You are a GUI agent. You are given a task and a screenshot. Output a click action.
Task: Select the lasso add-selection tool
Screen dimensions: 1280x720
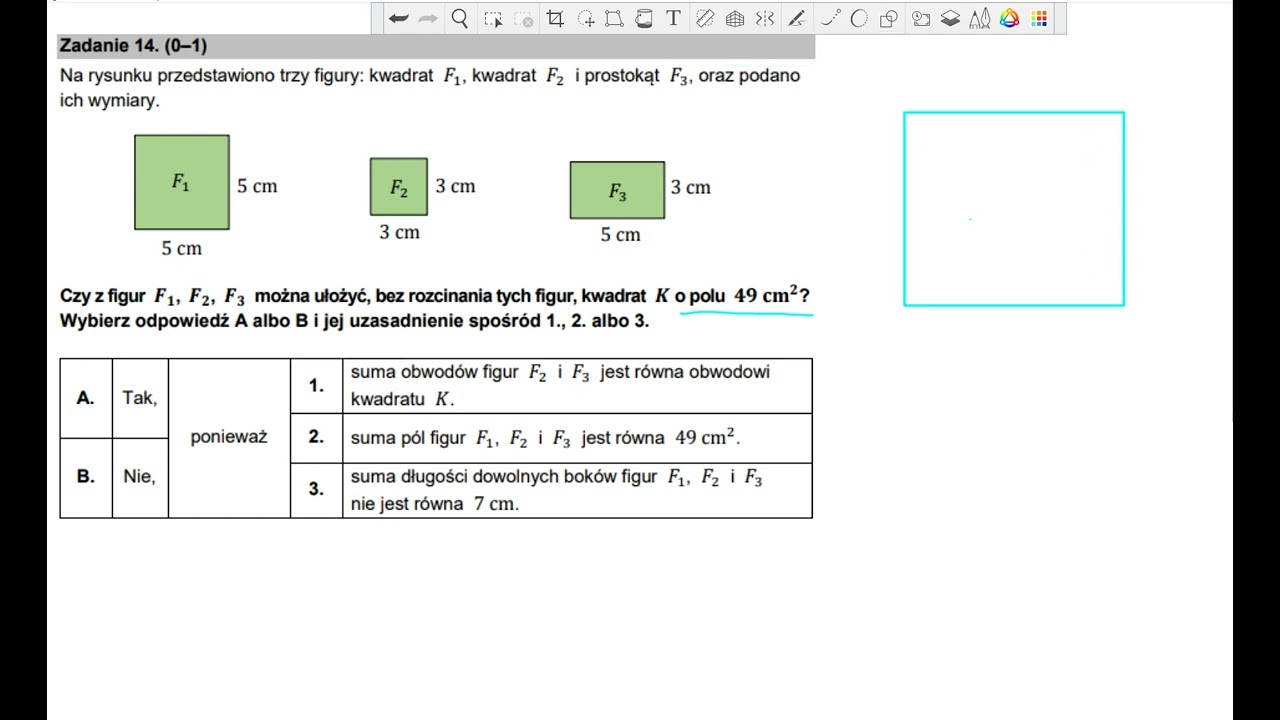click(587, 18)
